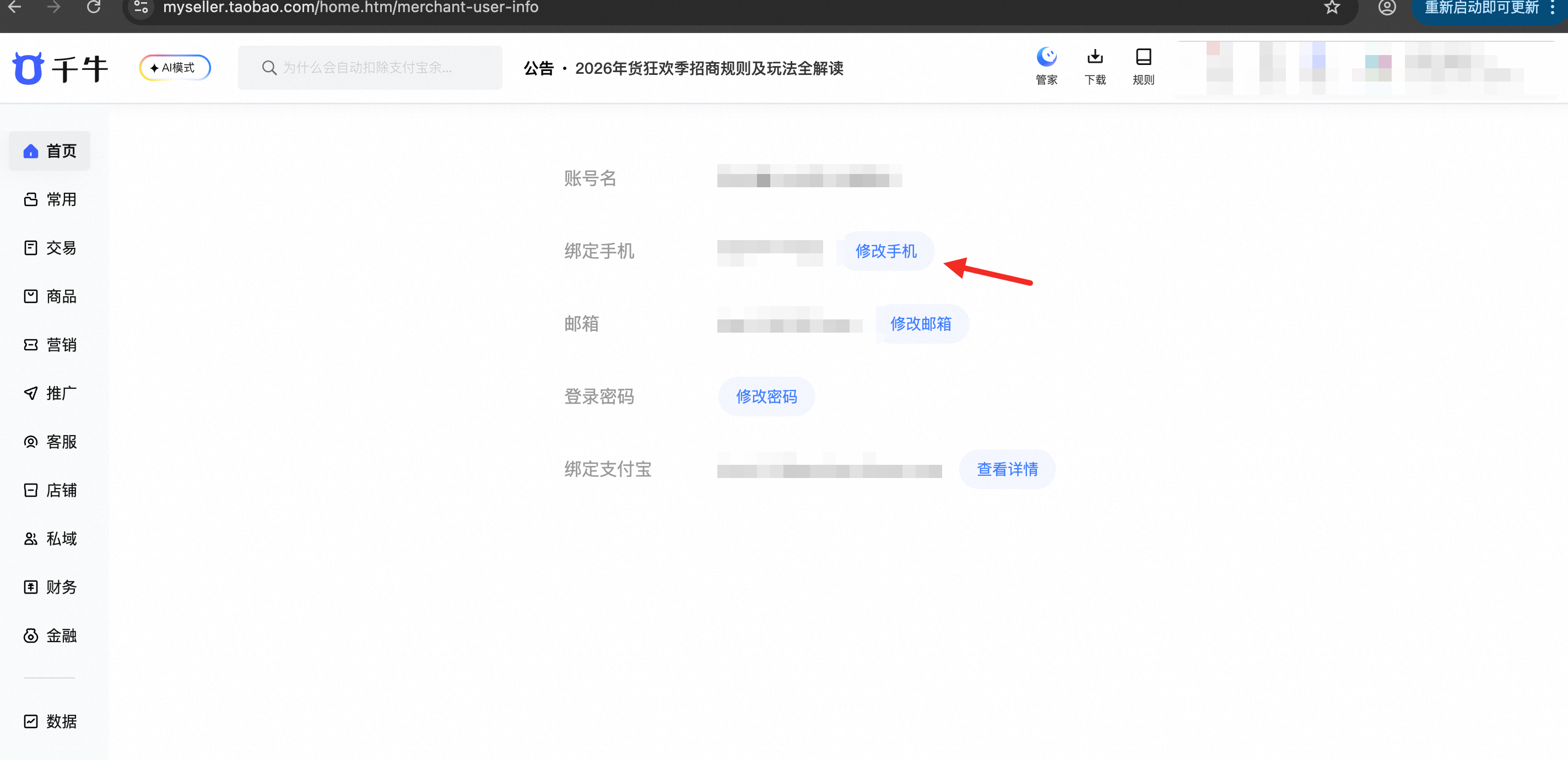Screen dimensions: 1568x760
Task: Click the 绑定手机 label
Action: (x=599, y=251)
